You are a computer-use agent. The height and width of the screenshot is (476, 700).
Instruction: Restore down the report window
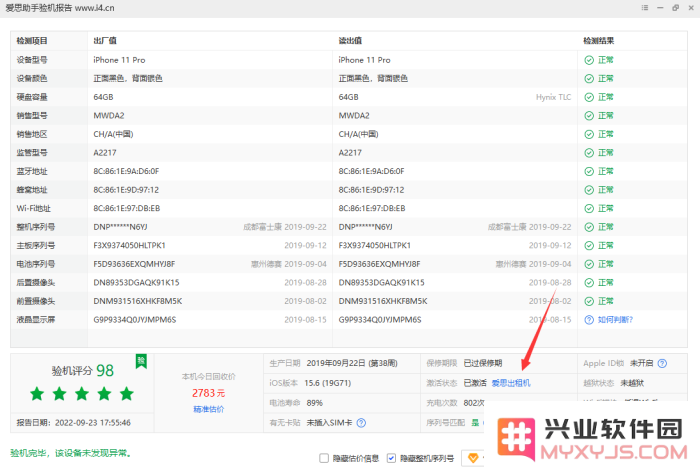pyautogui.click(x=675, y=8)
